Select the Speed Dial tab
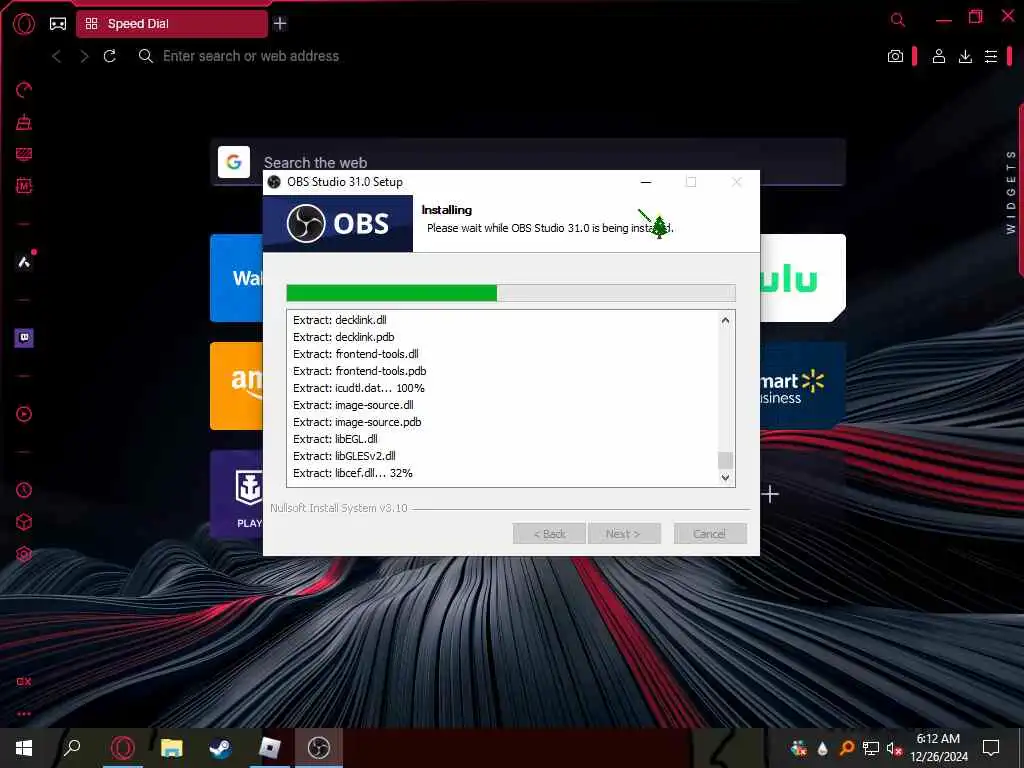This screenshot has width=1024, height=768. [172, 24]
